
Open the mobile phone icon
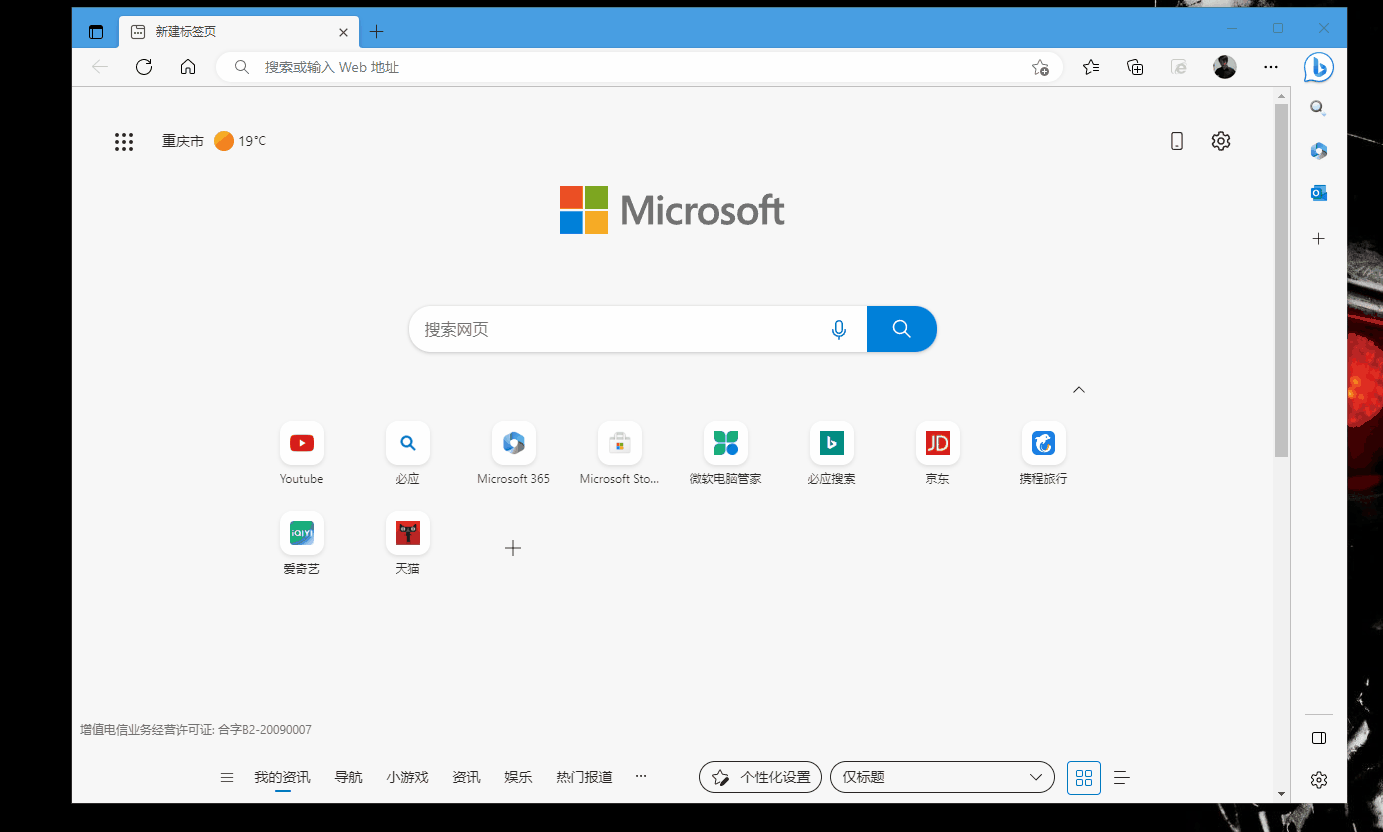coord(1177,141)
